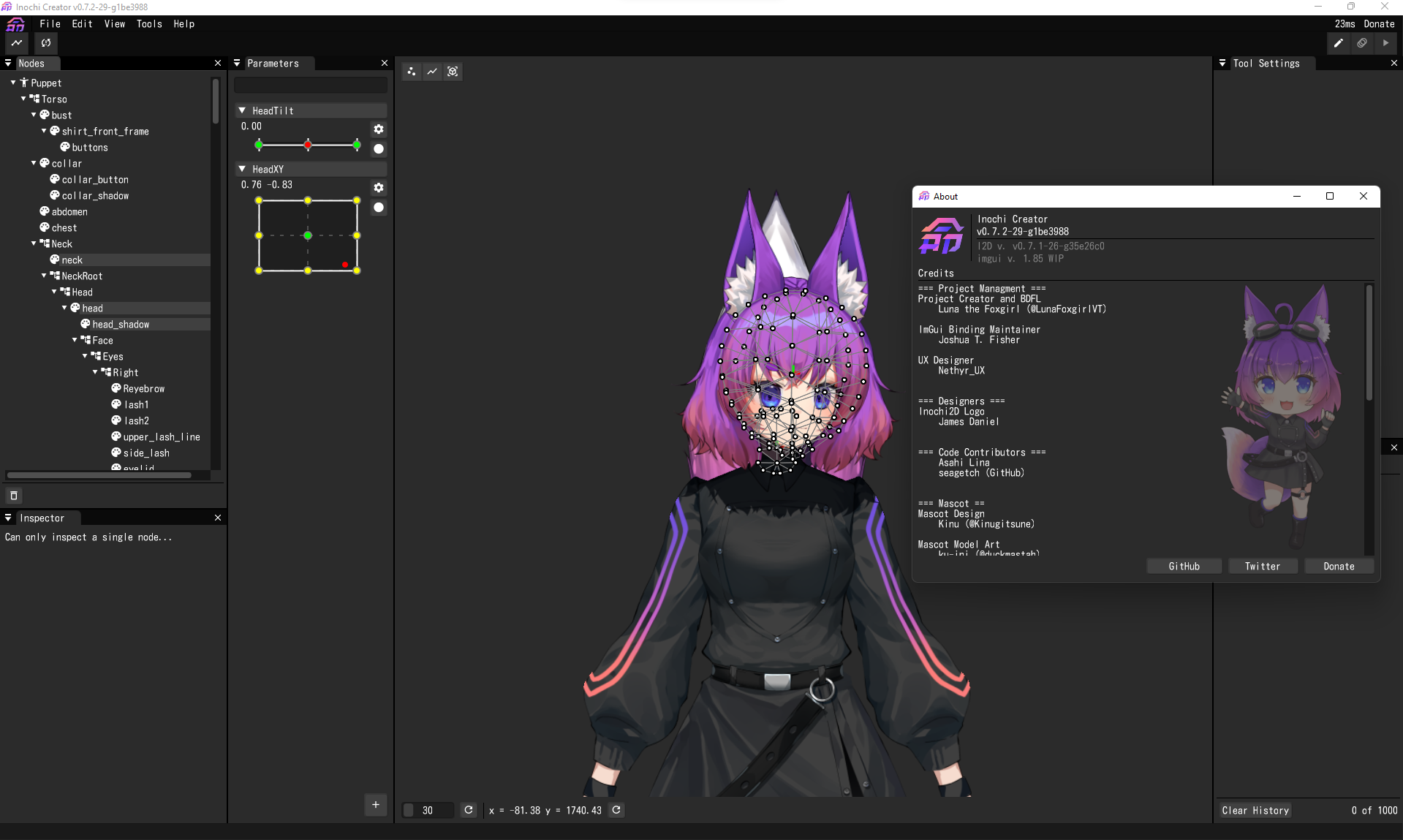
Task: Select the Tool Settings tab
Action: pos(1266,64)
